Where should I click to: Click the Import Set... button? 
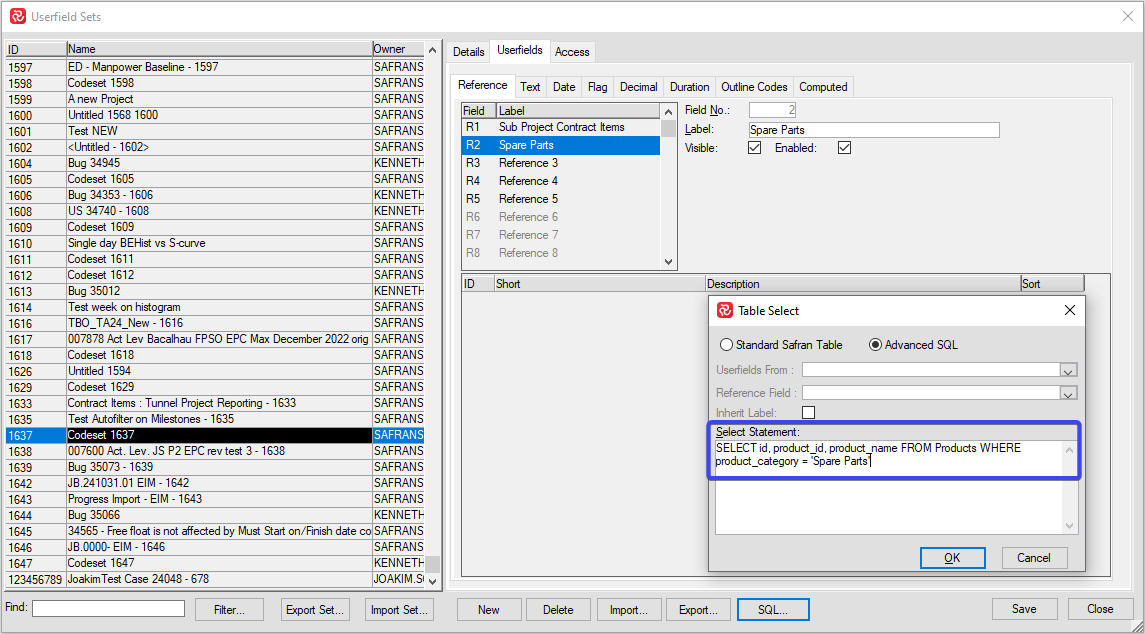click(x=399, y=610)
